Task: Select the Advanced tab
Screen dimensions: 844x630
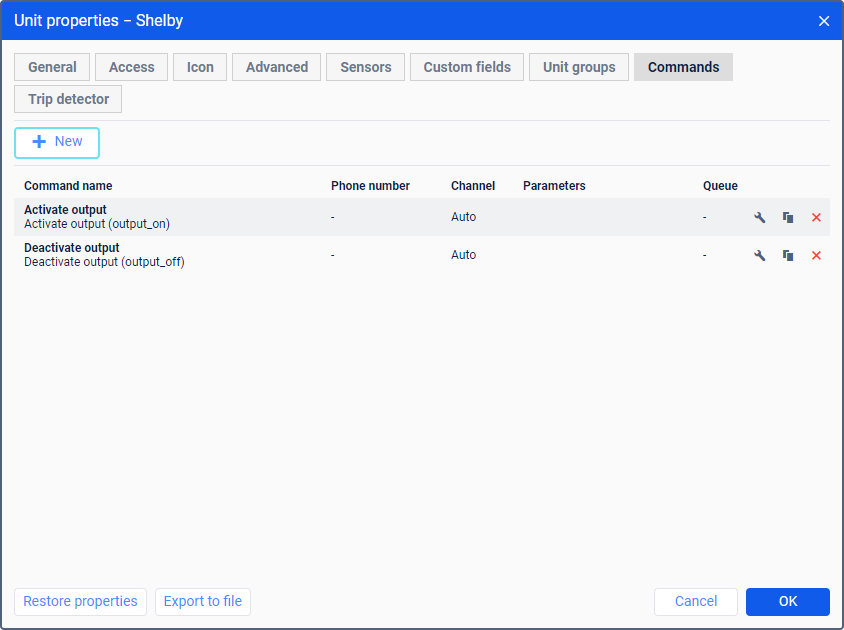Action: [x=277, y=67]
